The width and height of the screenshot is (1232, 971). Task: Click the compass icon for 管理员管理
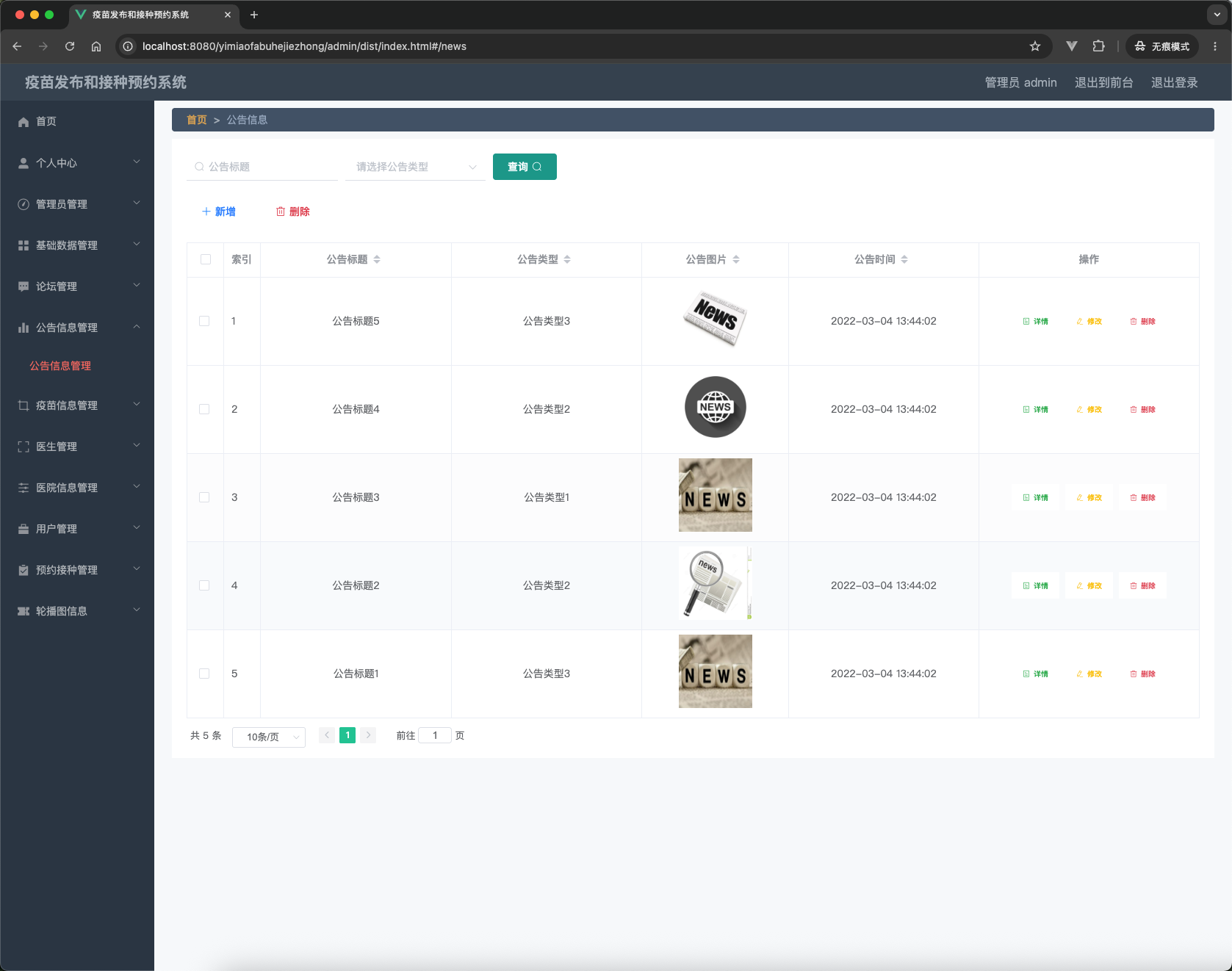coord(24,204)
